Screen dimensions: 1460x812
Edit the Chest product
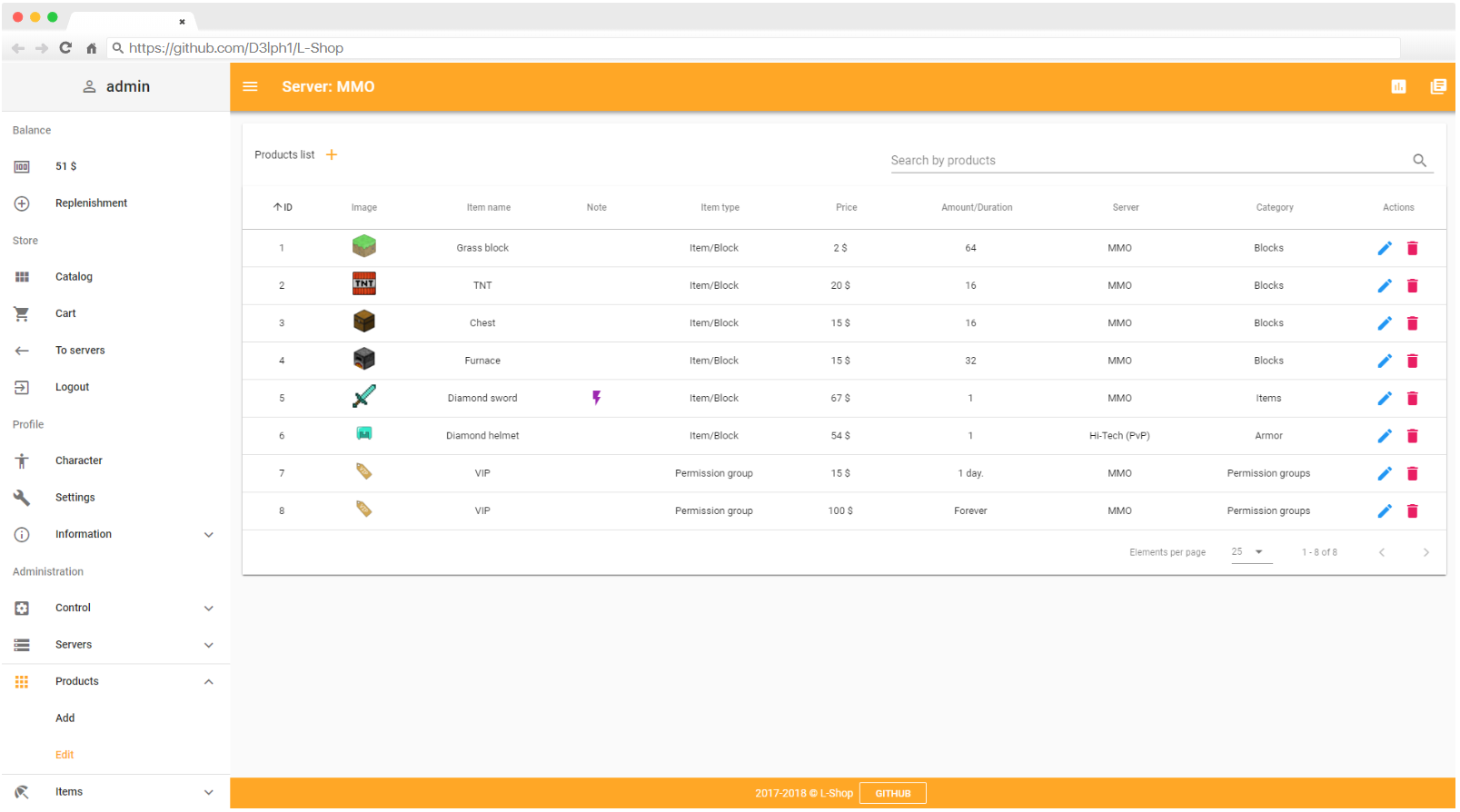[x=1385, y=323]
